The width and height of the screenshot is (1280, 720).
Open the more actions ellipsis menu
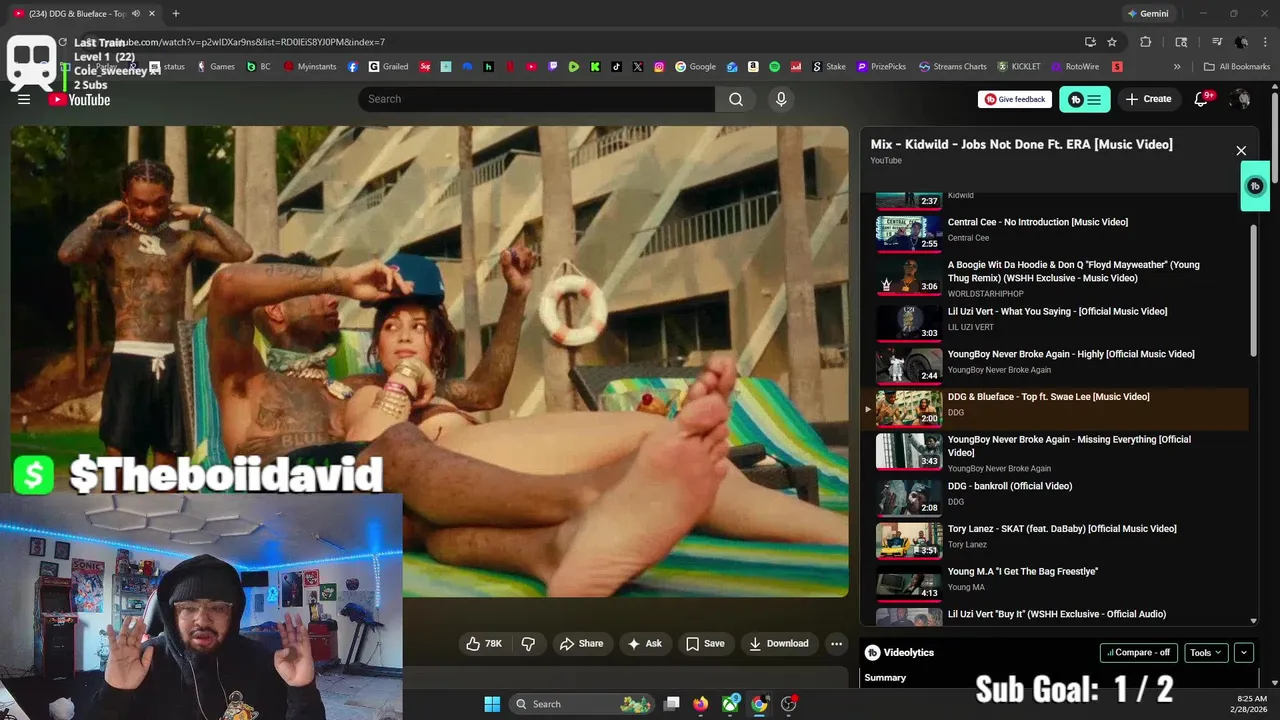[x=836, y=644]
